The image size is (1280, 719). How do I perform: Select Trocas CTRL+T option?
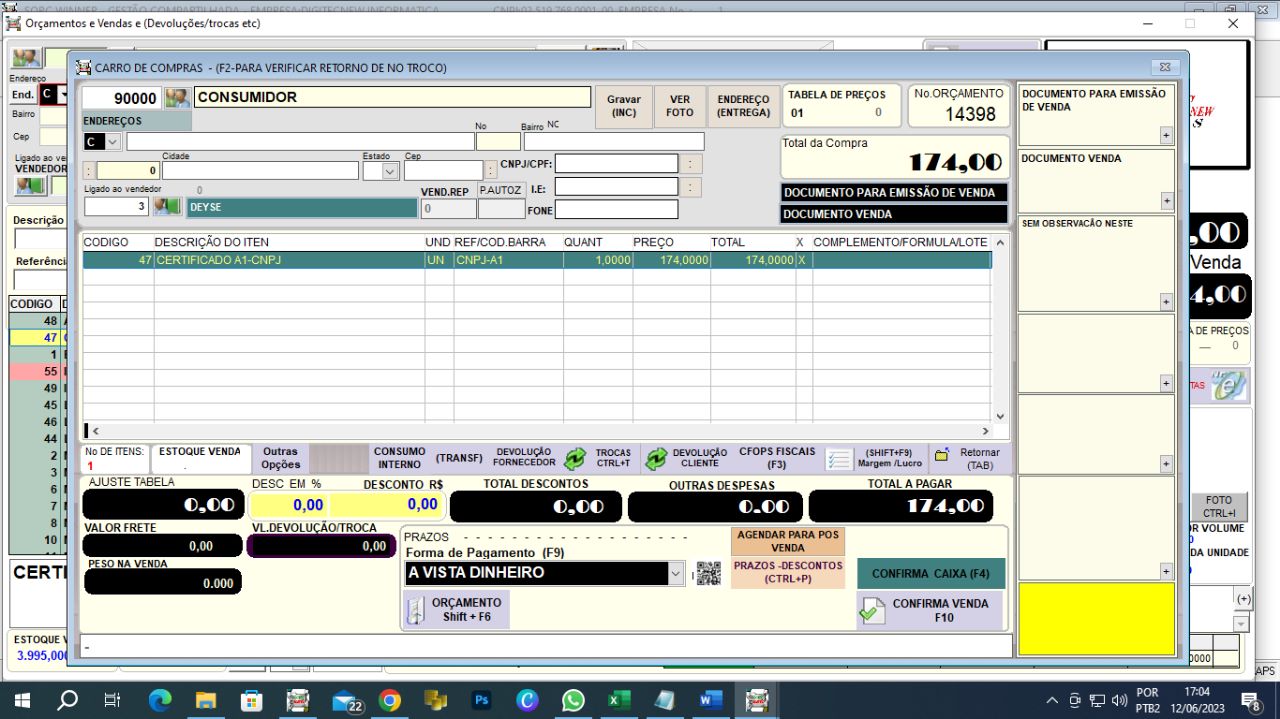(613, 458)
